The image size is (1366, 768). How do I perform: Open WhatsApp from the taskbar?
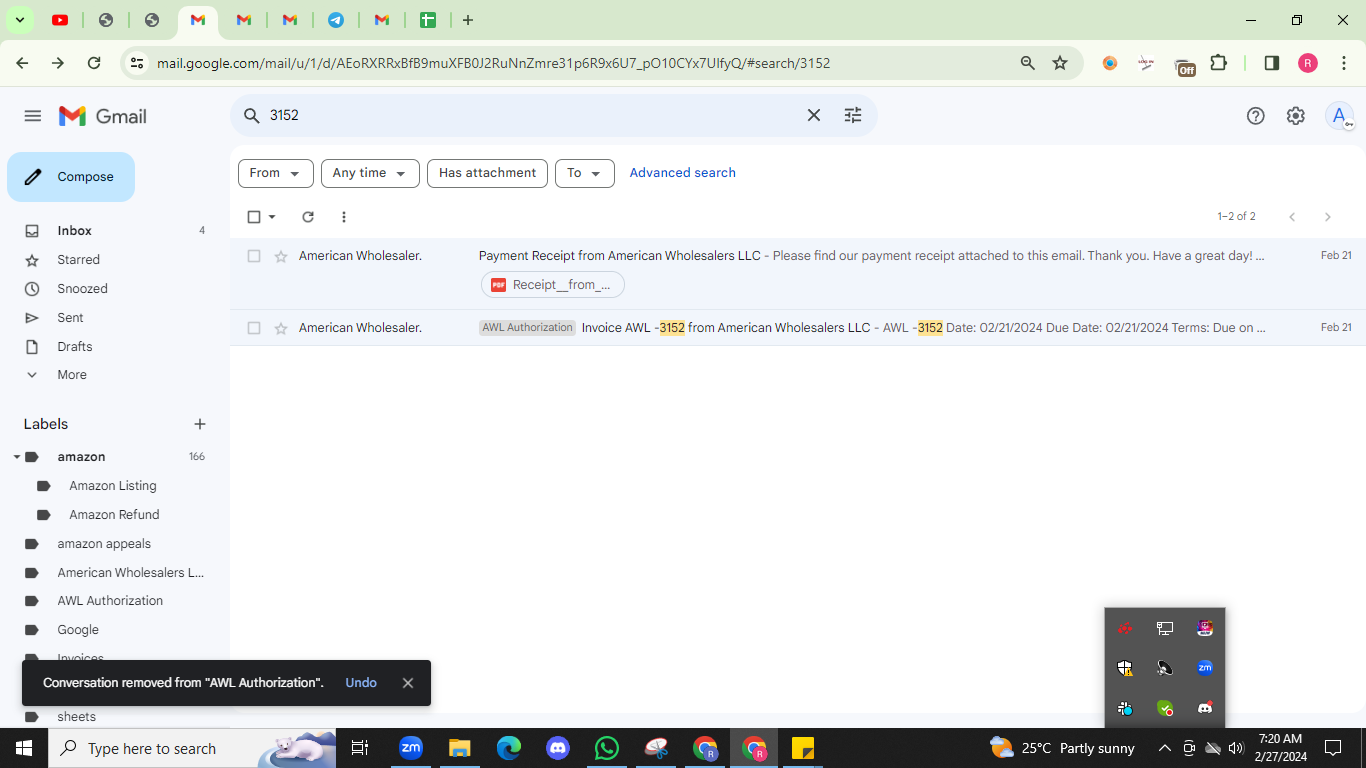[606, 748]
